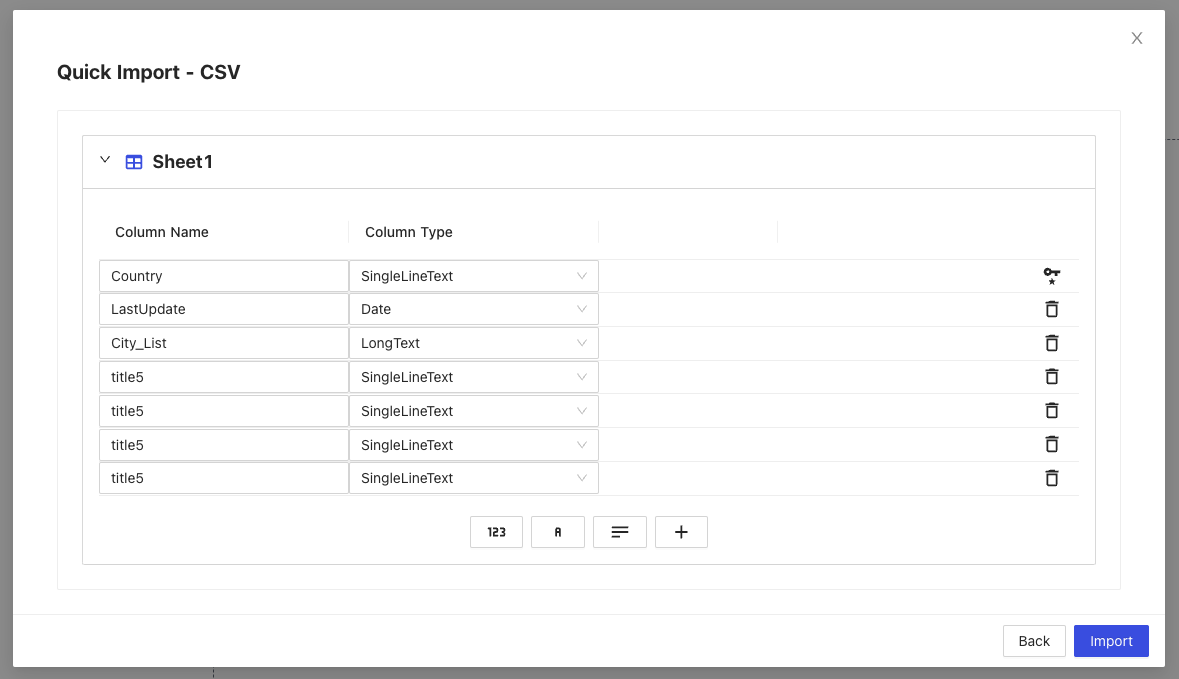
Task: Delete the City_List column
Action: point(1051,343)
